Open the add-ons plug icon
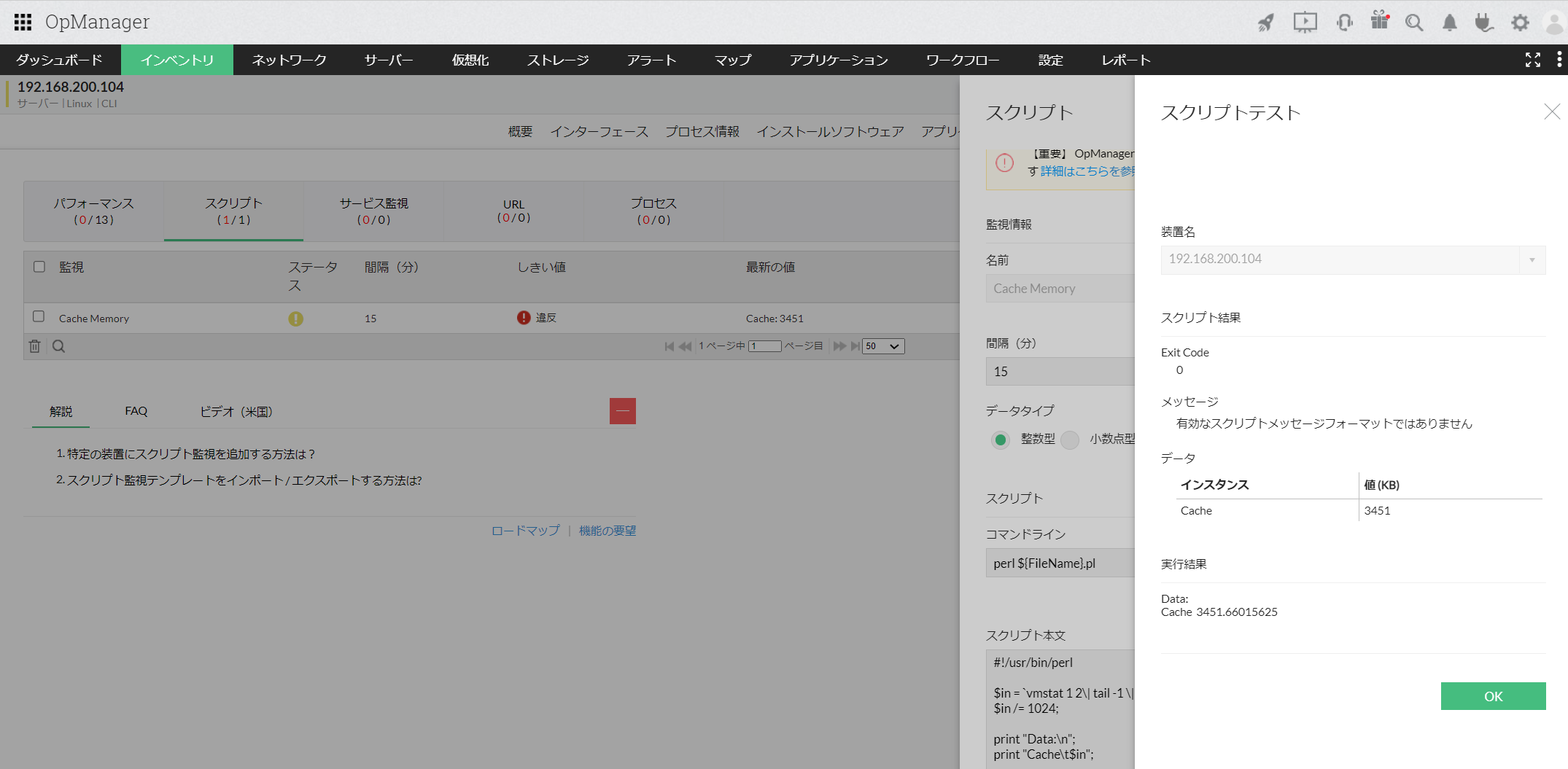This screenshot has height=769, width=1568. [x=1485, y=22]
